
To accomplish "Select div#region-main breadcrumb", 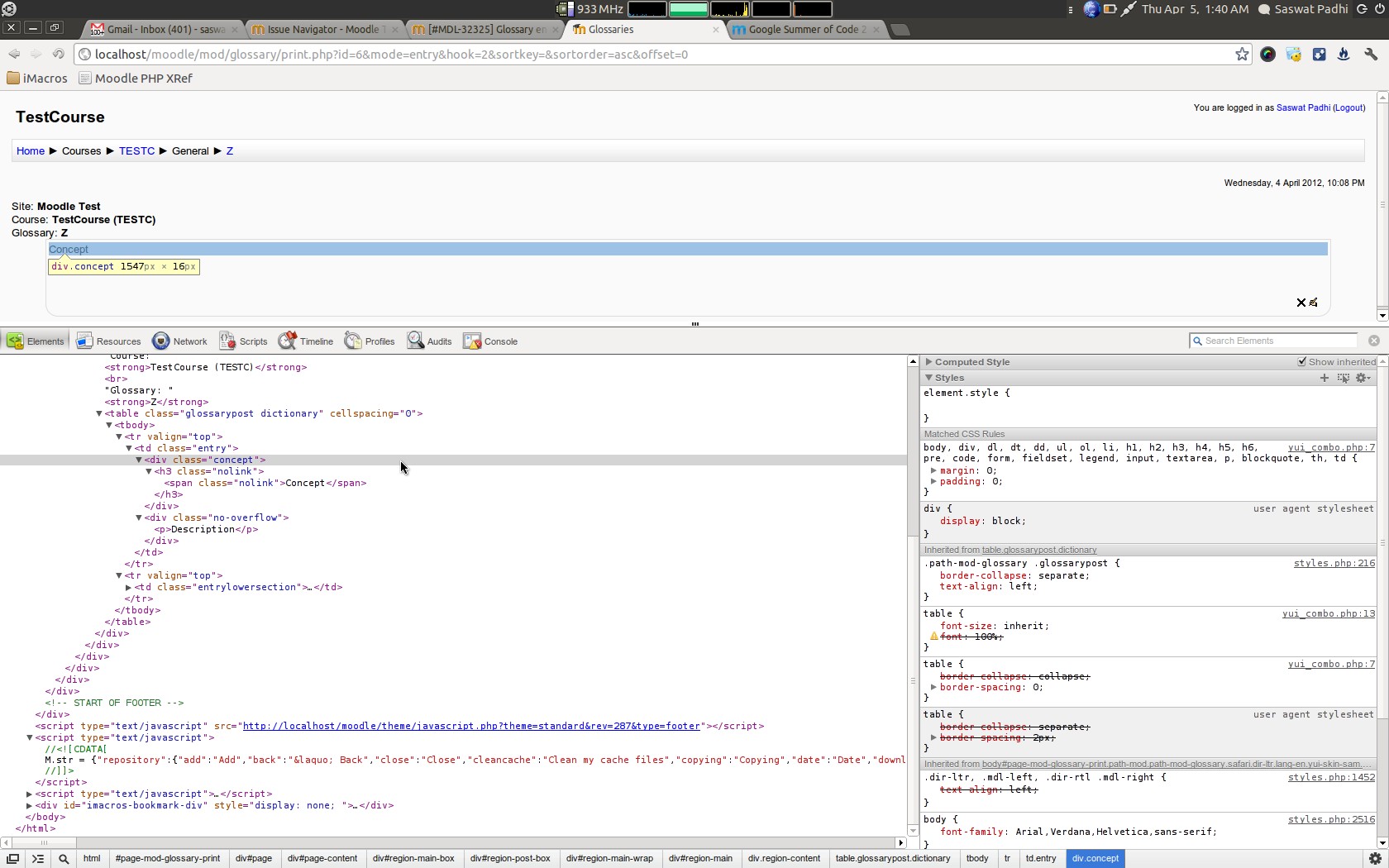I will click(700, 859).
